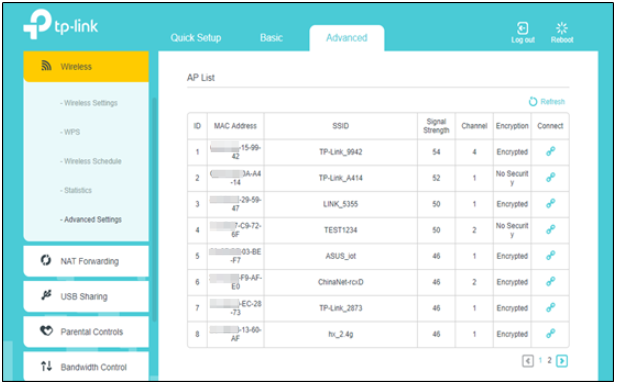The image size is (617, 385).
Task: Click the ID column header
Action: pos(197,126)
